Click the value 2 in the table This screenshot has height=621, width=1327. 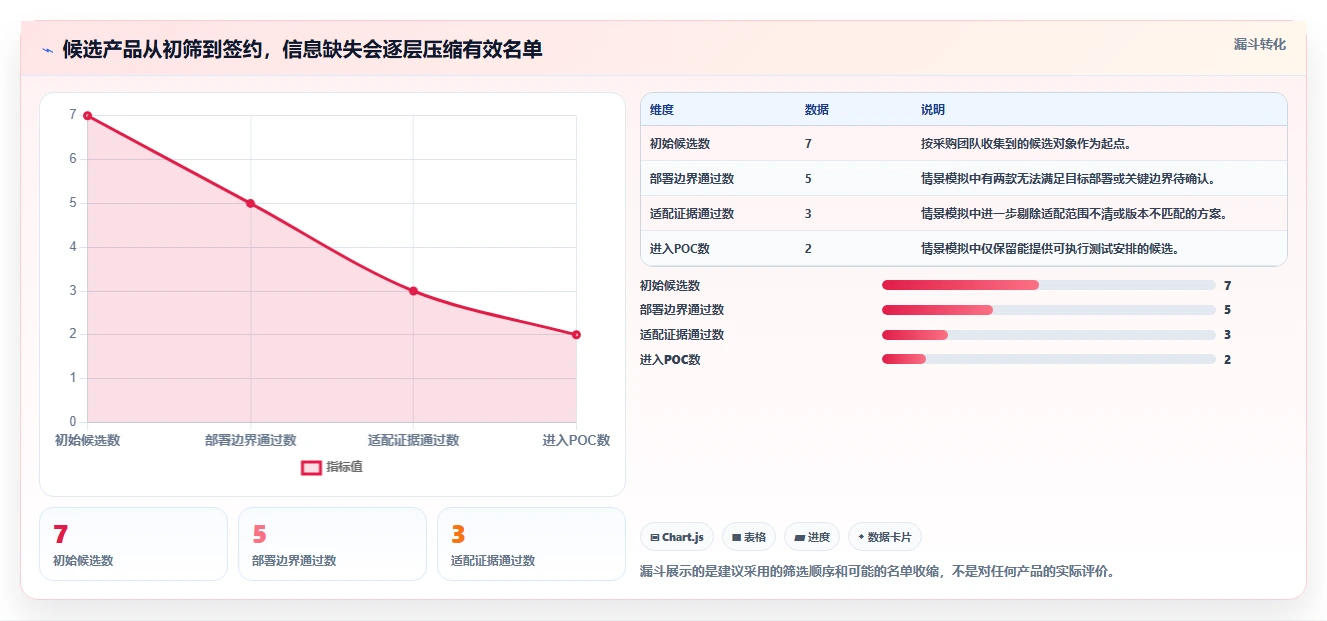(x=808, y=249)
